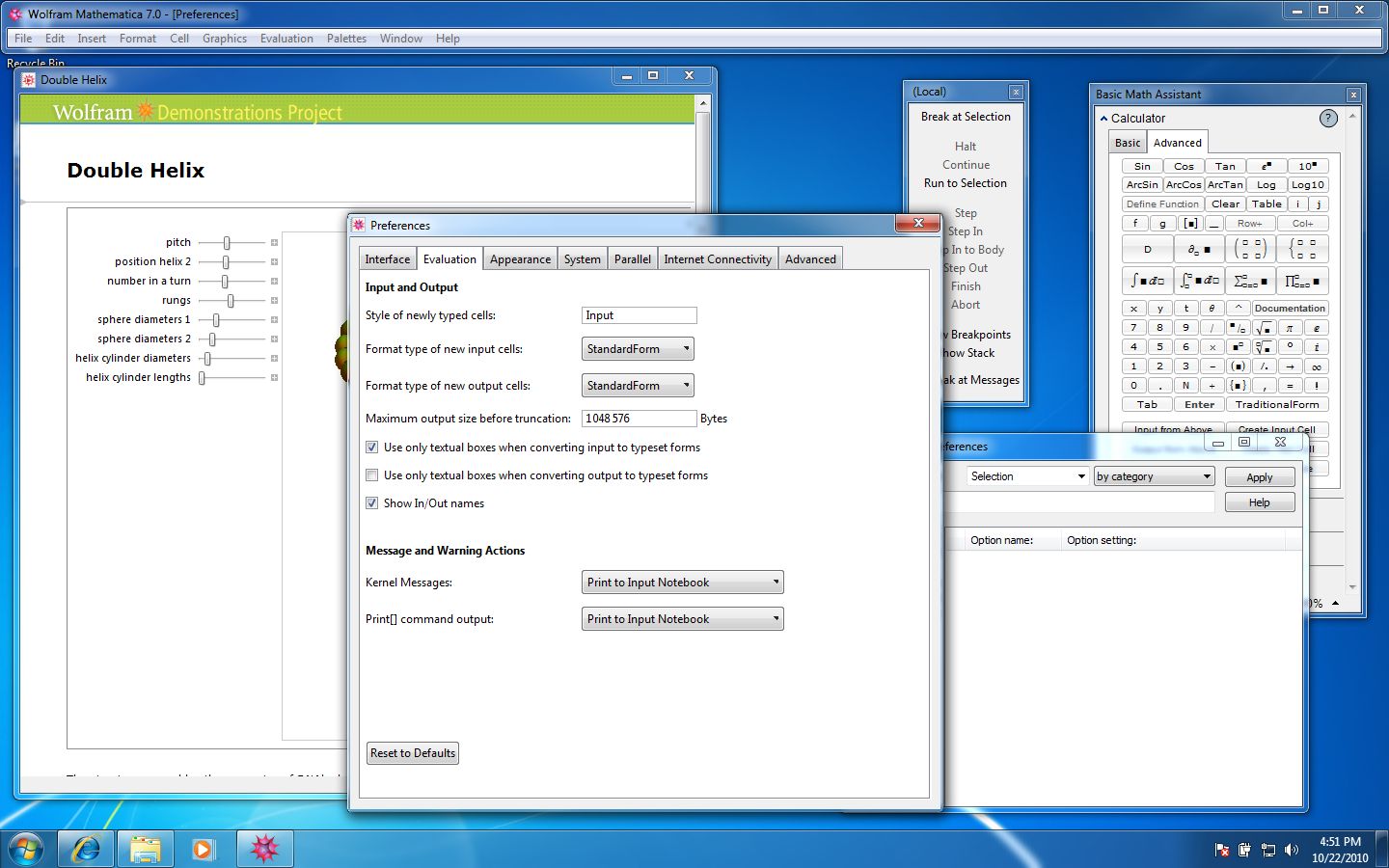This screenshot has width=1389, height=868.
Task: Click the fraction template button
Action: [1238, 328]
